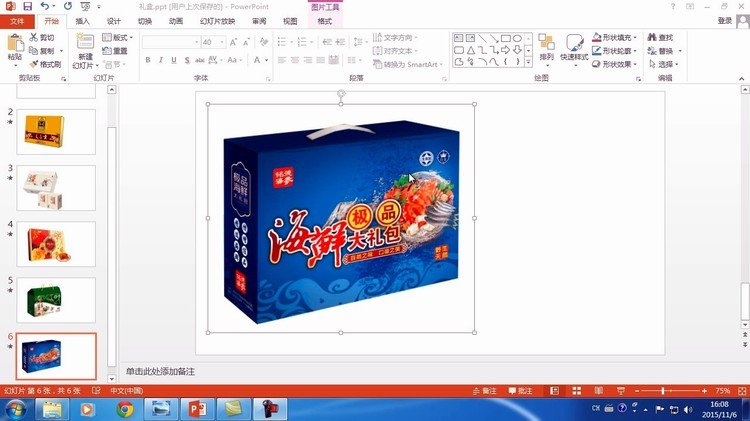Open Chrome from the Windows taskbar
The height and width of the screenshot is (421, 750).
125,410
